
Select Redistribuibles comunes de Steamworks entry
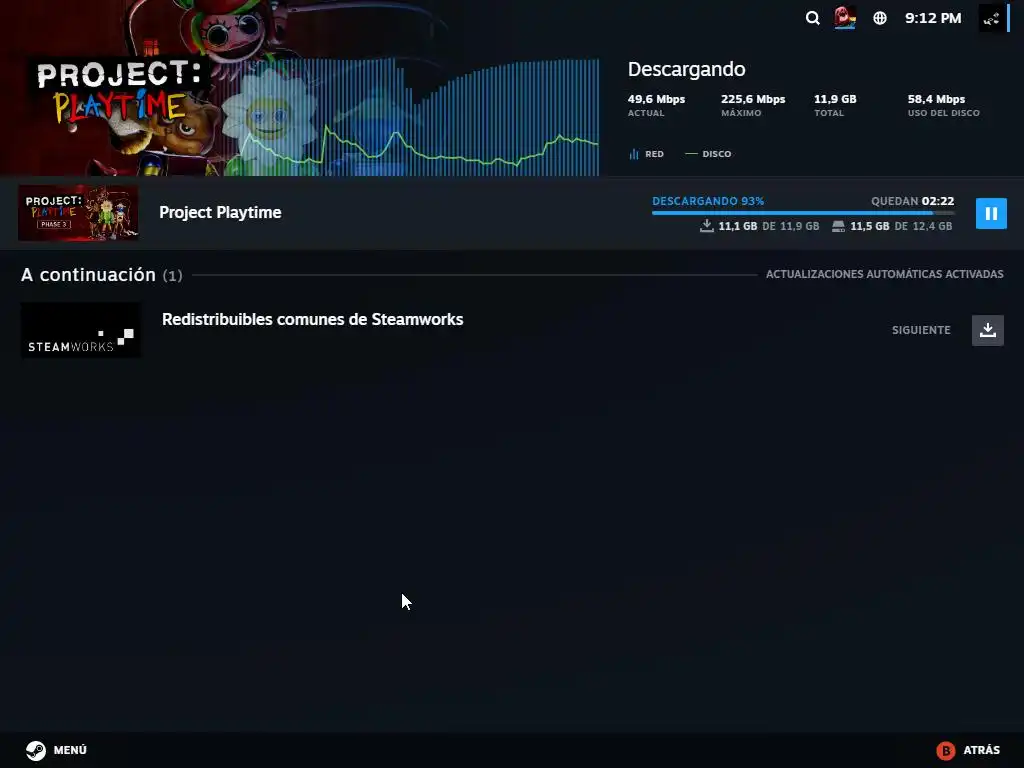click(x=312, y=319)
